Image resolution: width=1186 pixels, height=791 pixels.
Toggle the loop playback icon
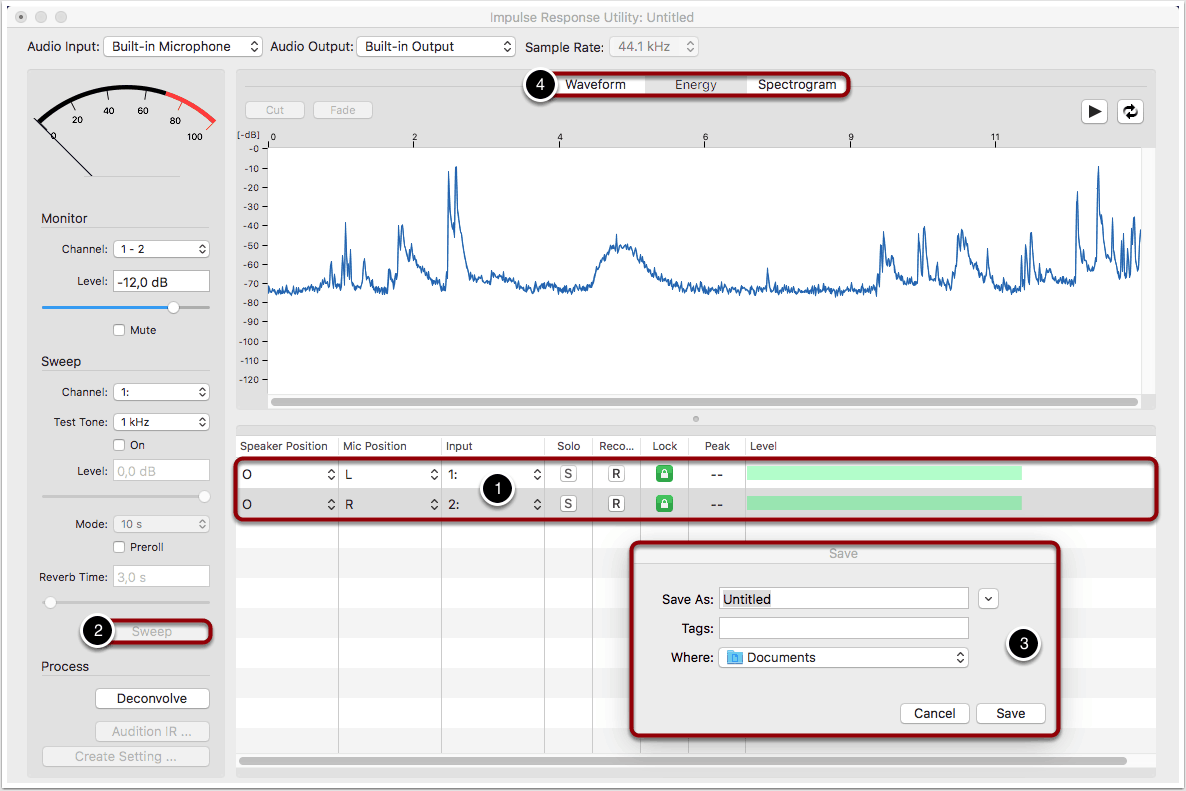point(1130,112)
